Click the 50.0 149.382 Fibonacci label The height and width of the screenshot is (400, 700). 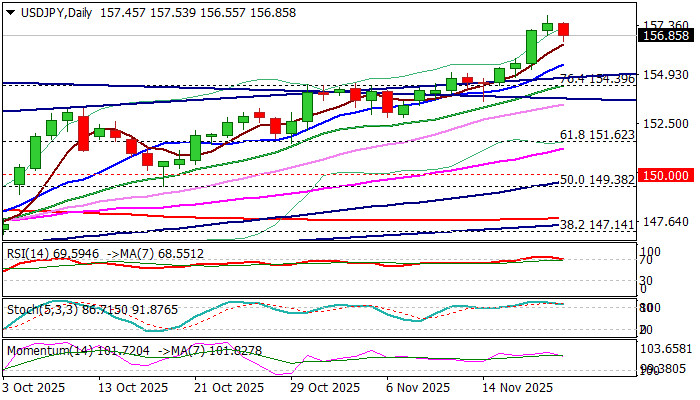(x=597, y=179)
